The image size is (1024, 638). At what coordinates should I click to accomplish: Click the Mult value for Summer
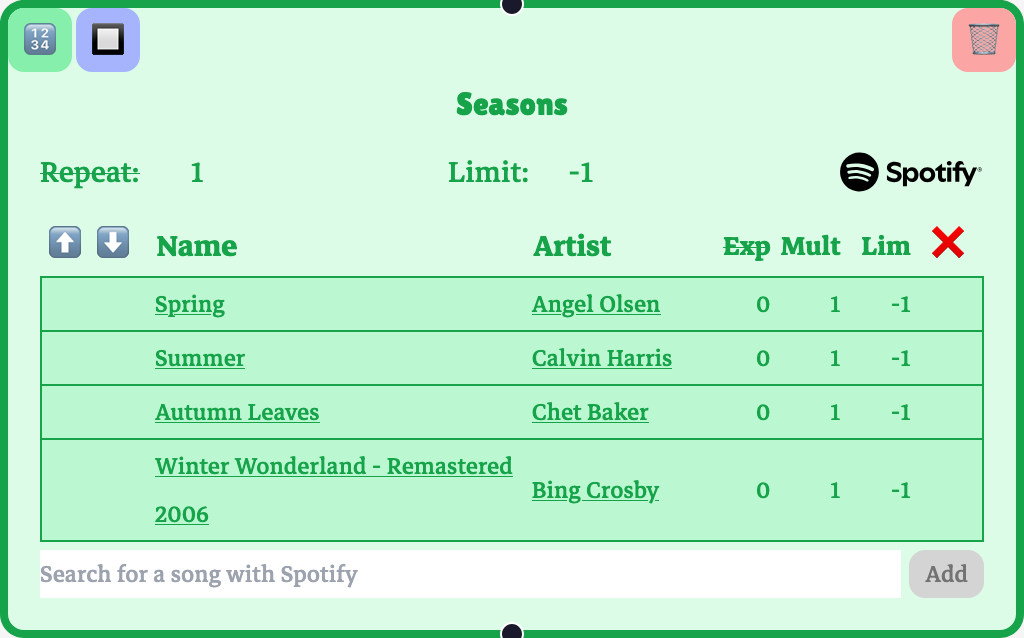click(835, 358)
